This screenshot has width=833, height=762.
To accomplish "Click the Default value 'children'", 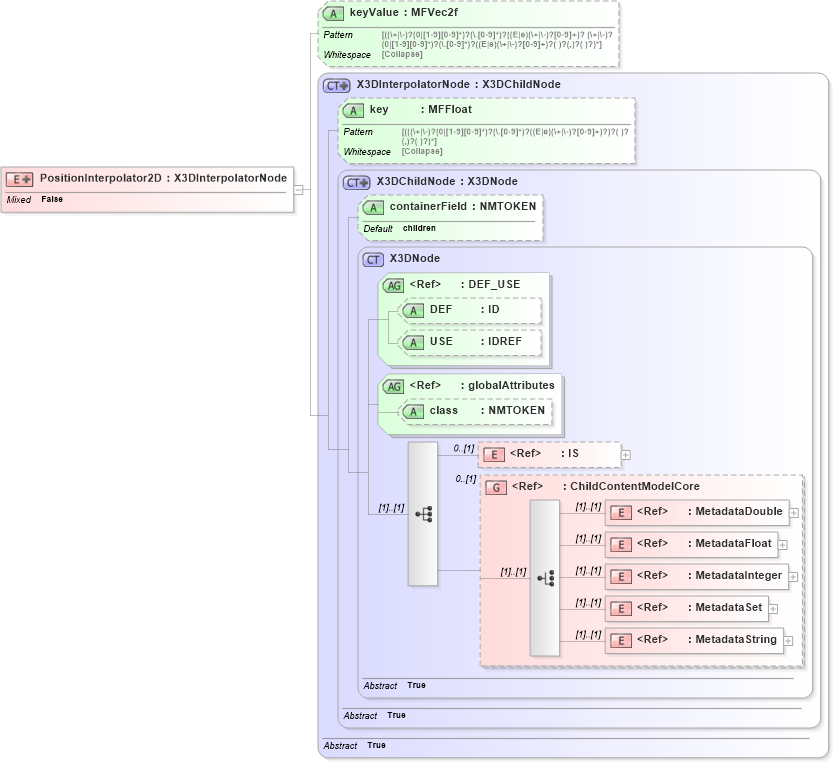I will 419,228.
